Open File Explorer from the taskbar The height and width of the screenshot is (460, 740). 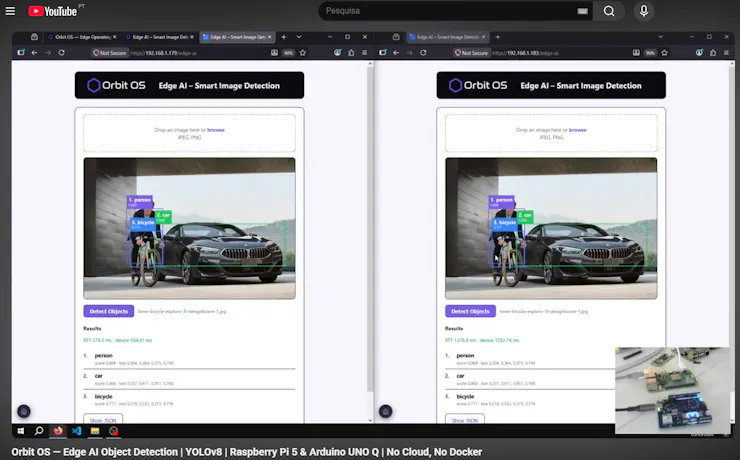tap(95, 431)
